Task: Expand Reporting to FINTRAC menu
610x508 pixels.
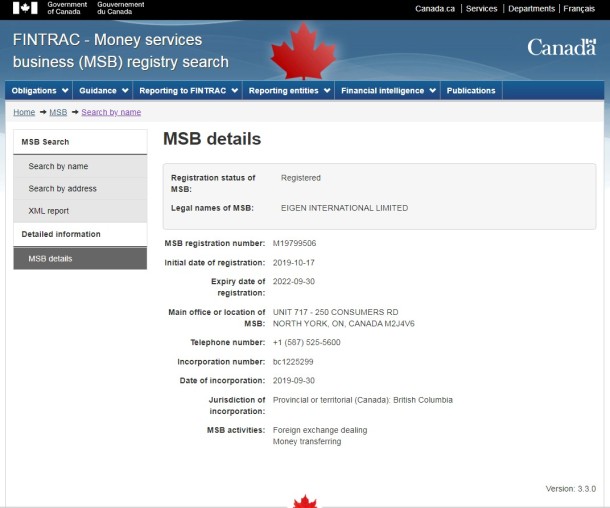Action: [189, 91]
